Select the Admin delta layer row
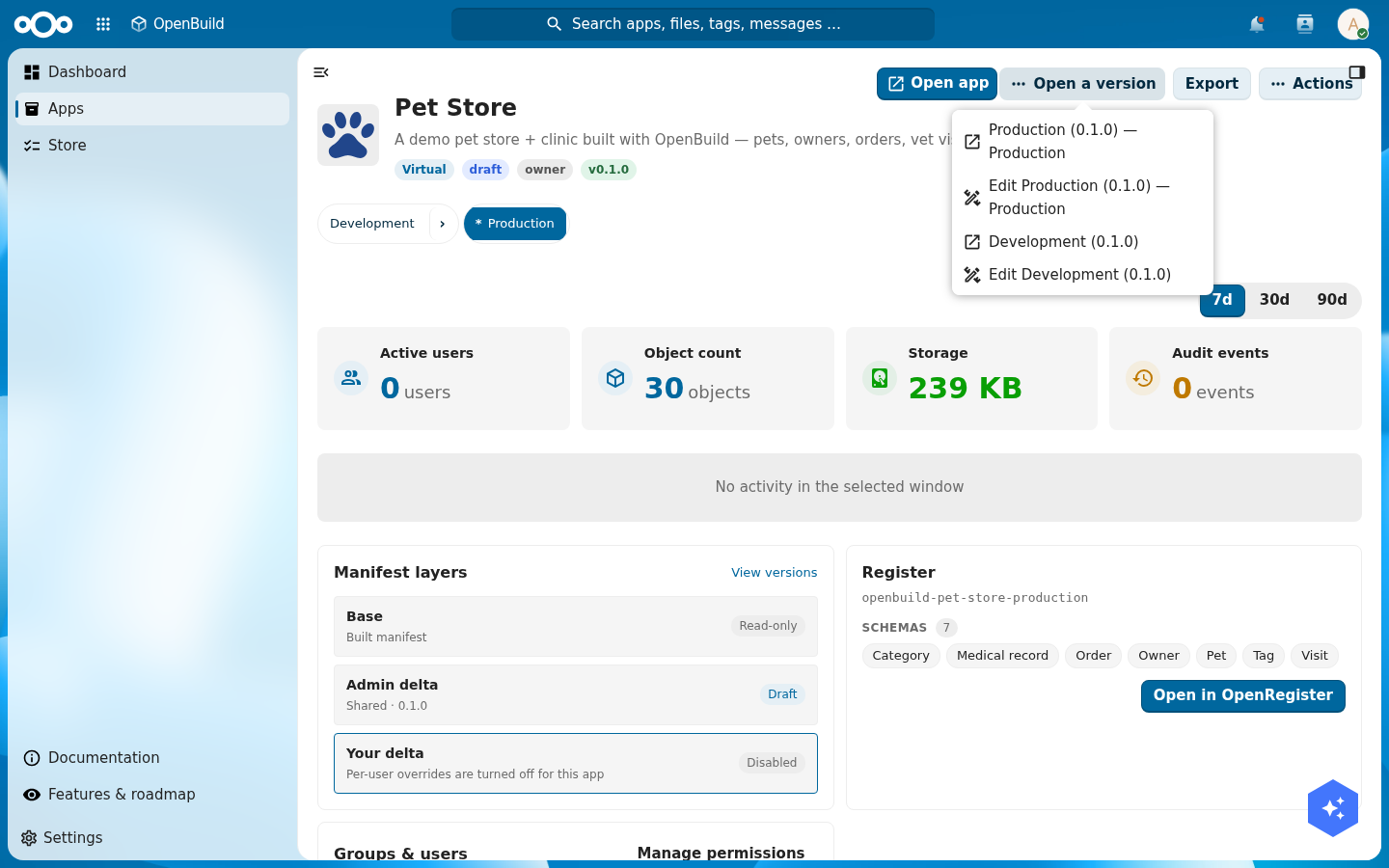 tap(576, 695)
